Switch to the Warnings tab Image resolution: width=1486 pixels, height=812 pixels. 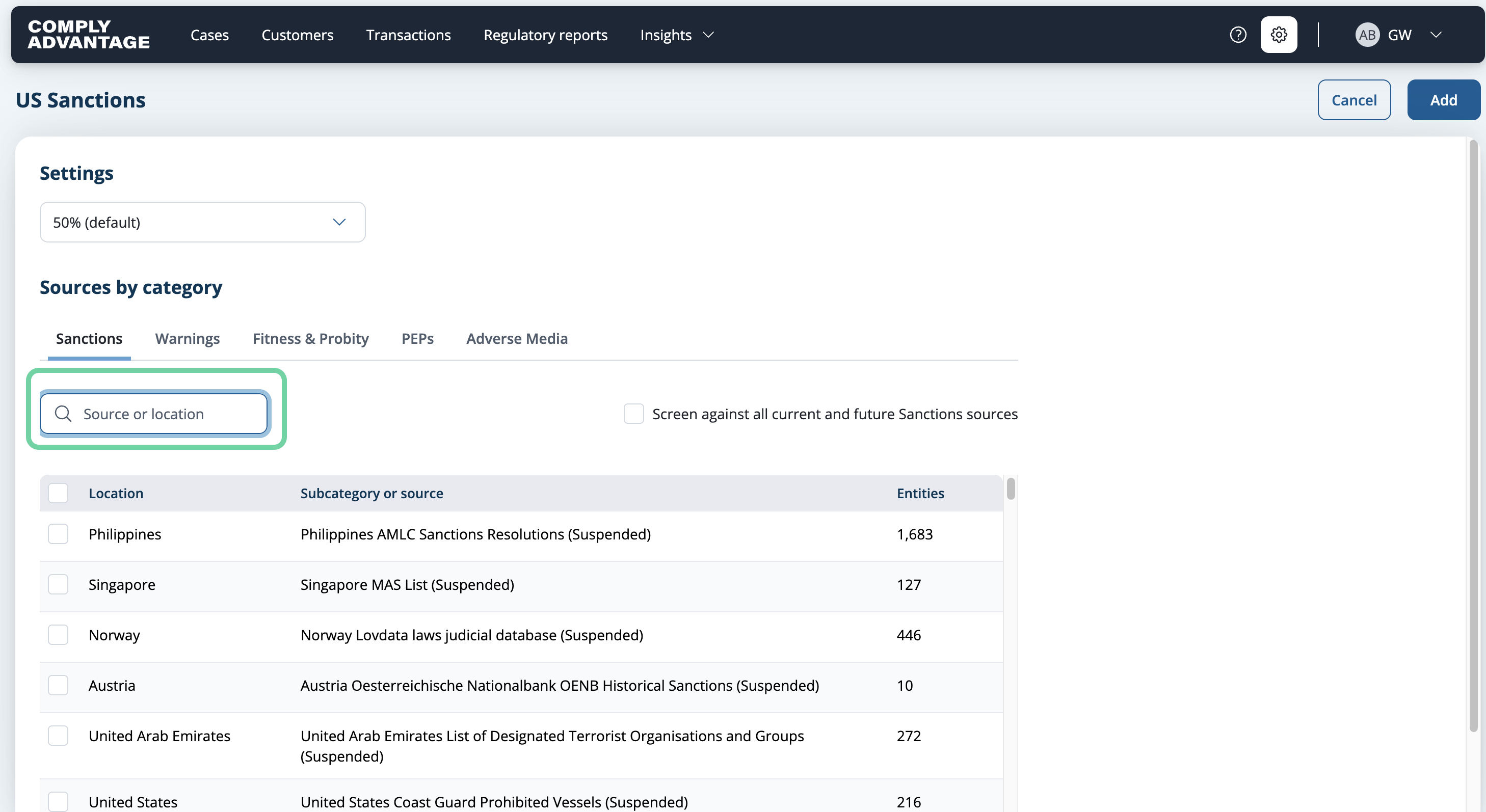tap(188, 339)
